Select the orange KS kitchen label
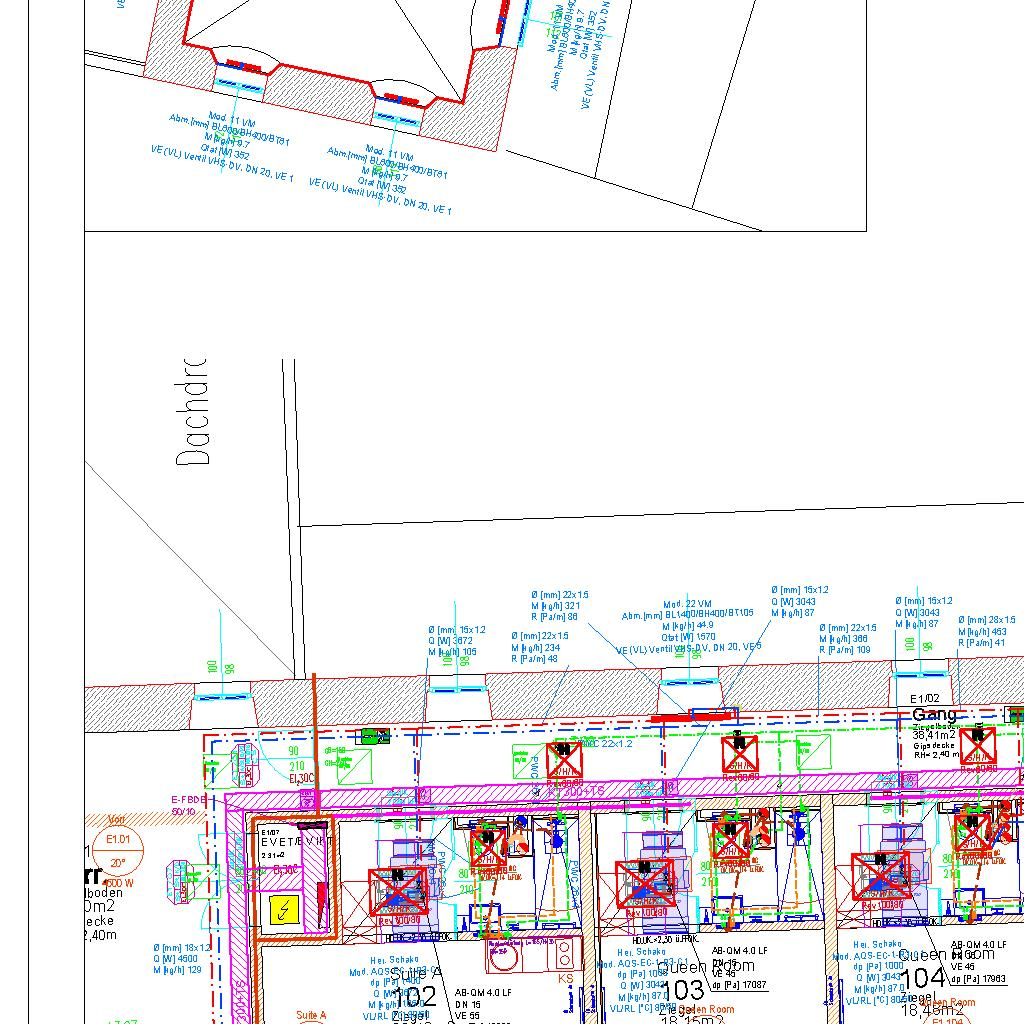Viewport: 1024px width, 1024px height. tap(566, 978)
